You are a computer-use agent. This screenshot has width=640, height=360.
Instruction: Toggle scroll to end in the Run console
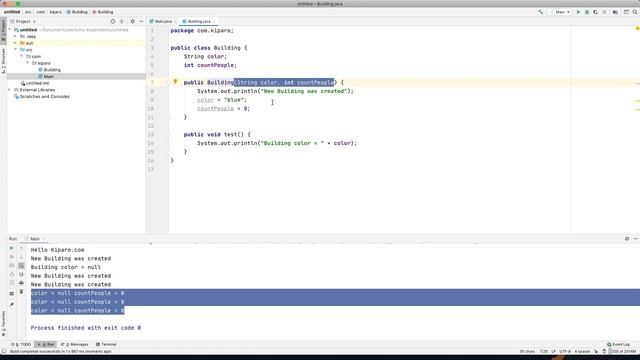click(21, 274)
